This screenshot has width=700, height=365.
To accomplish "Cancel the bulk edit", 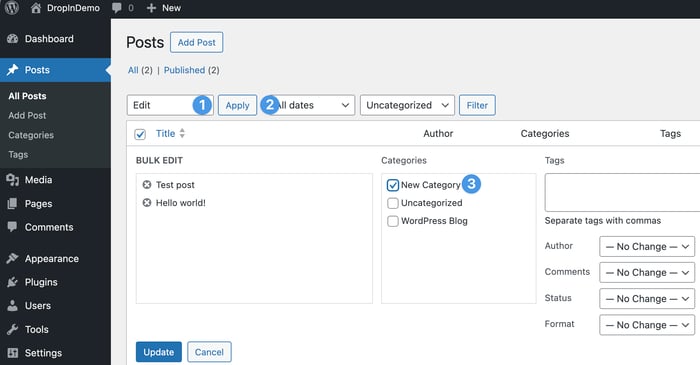I will pyautogui.click(x=209, y=352).
